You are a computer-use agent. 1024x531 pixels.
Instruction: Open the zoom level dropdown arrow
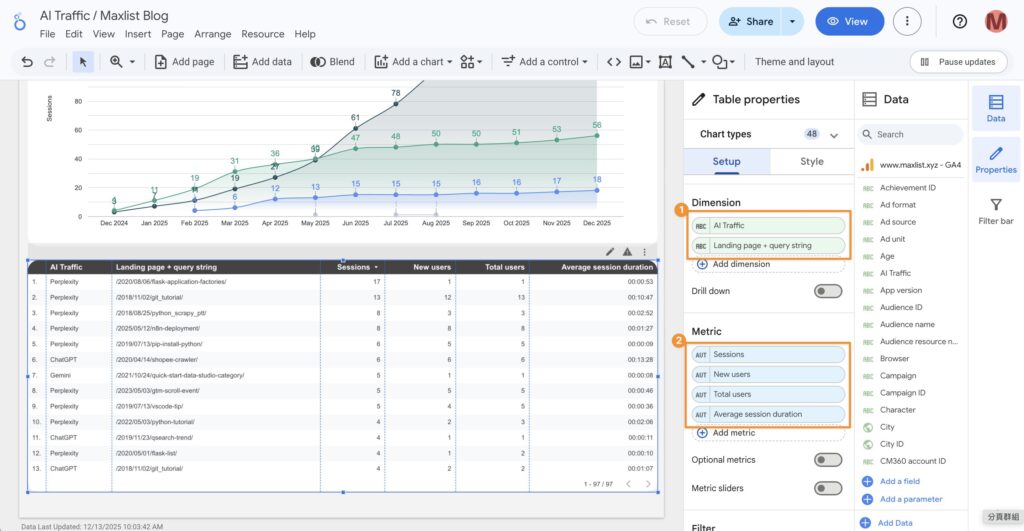(132, 62)
